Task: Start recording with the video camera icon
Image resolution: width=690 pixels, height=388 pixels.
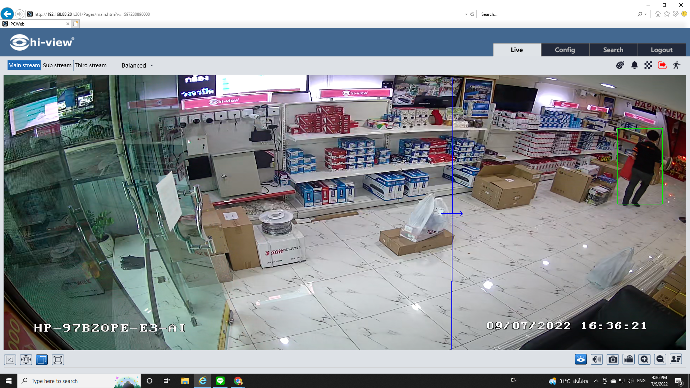Action: click(x=628, y=359)
